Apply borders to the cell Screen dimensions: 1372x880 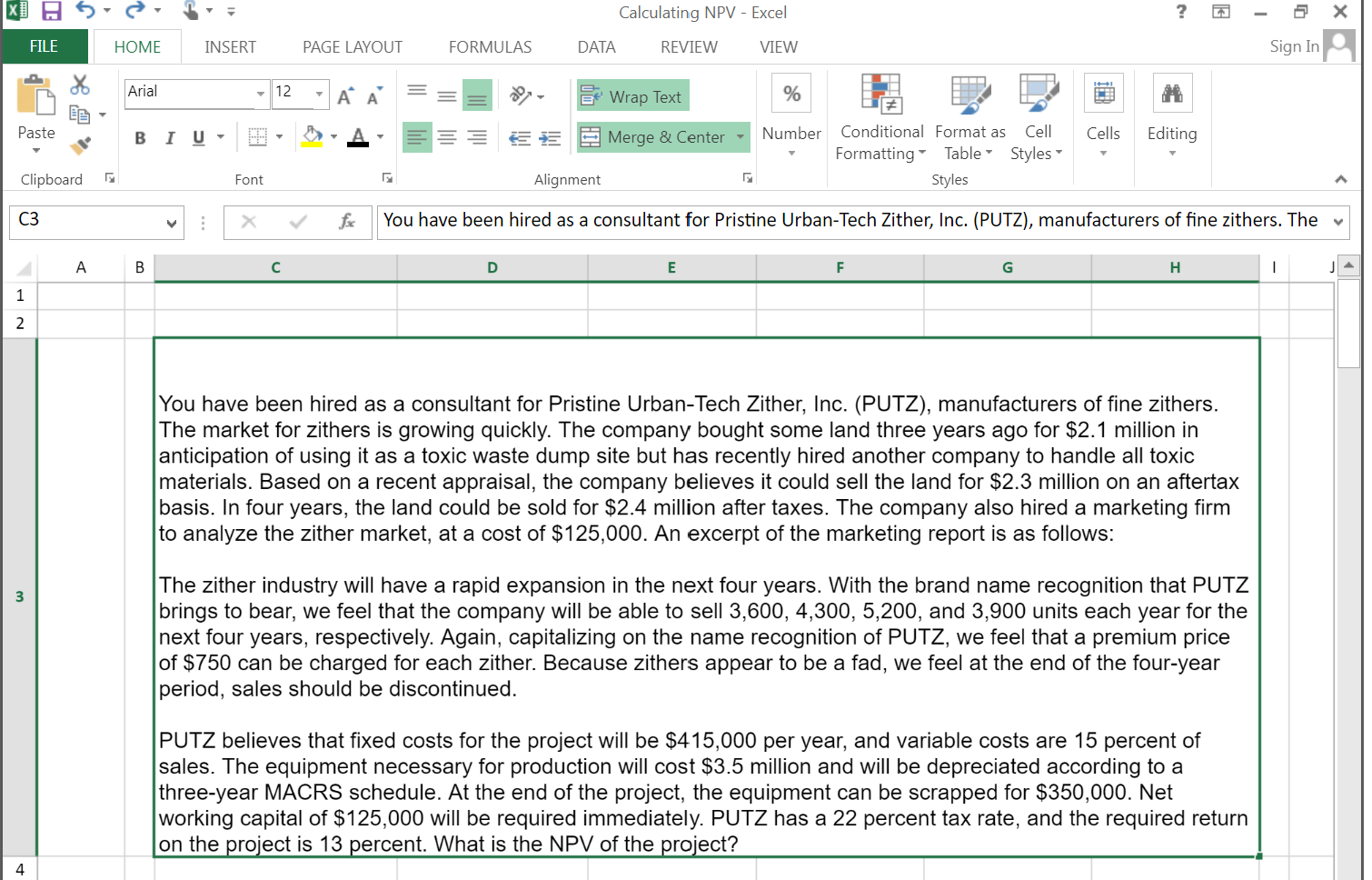[x=258, y=137]
